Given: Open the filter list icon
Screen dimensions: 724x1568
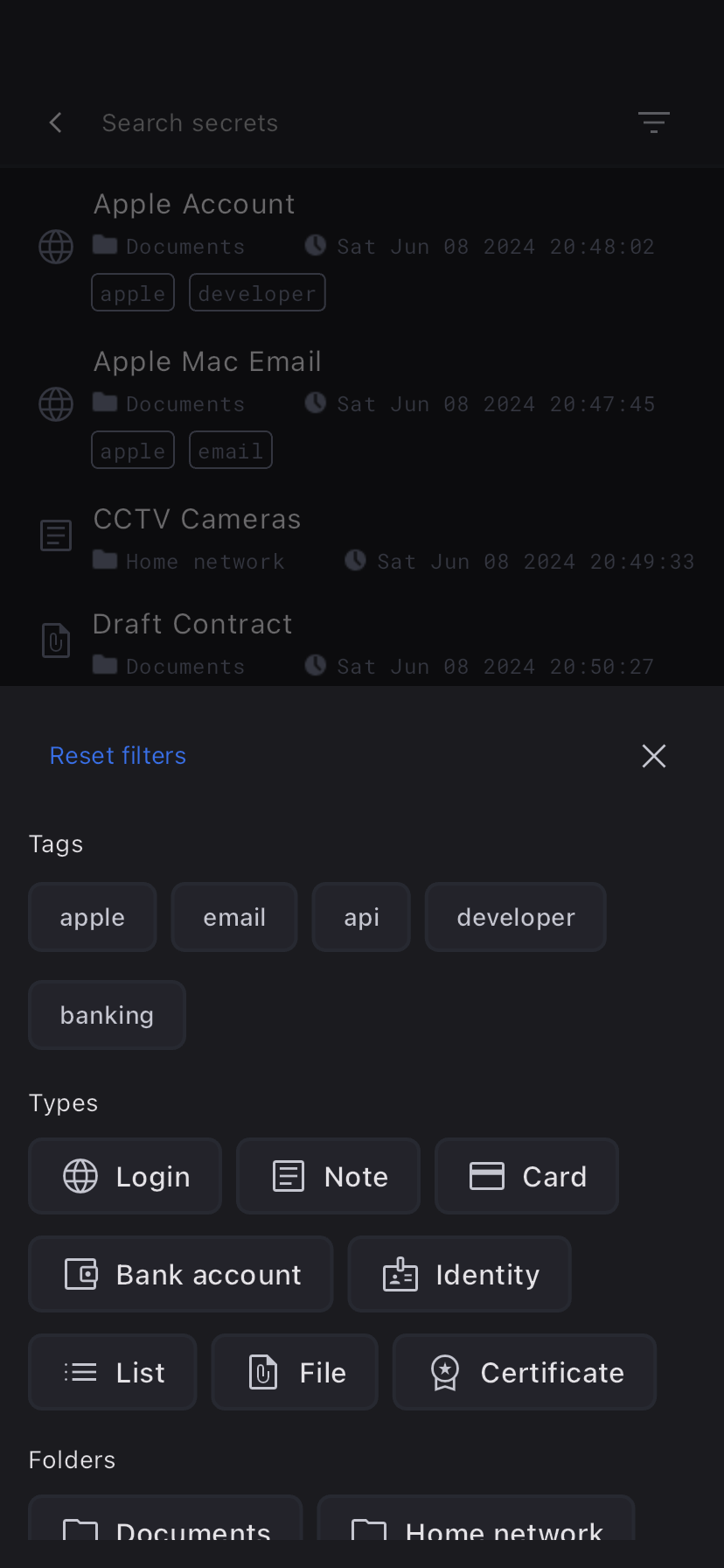Looking at the screenshot, I should point(653,122).
